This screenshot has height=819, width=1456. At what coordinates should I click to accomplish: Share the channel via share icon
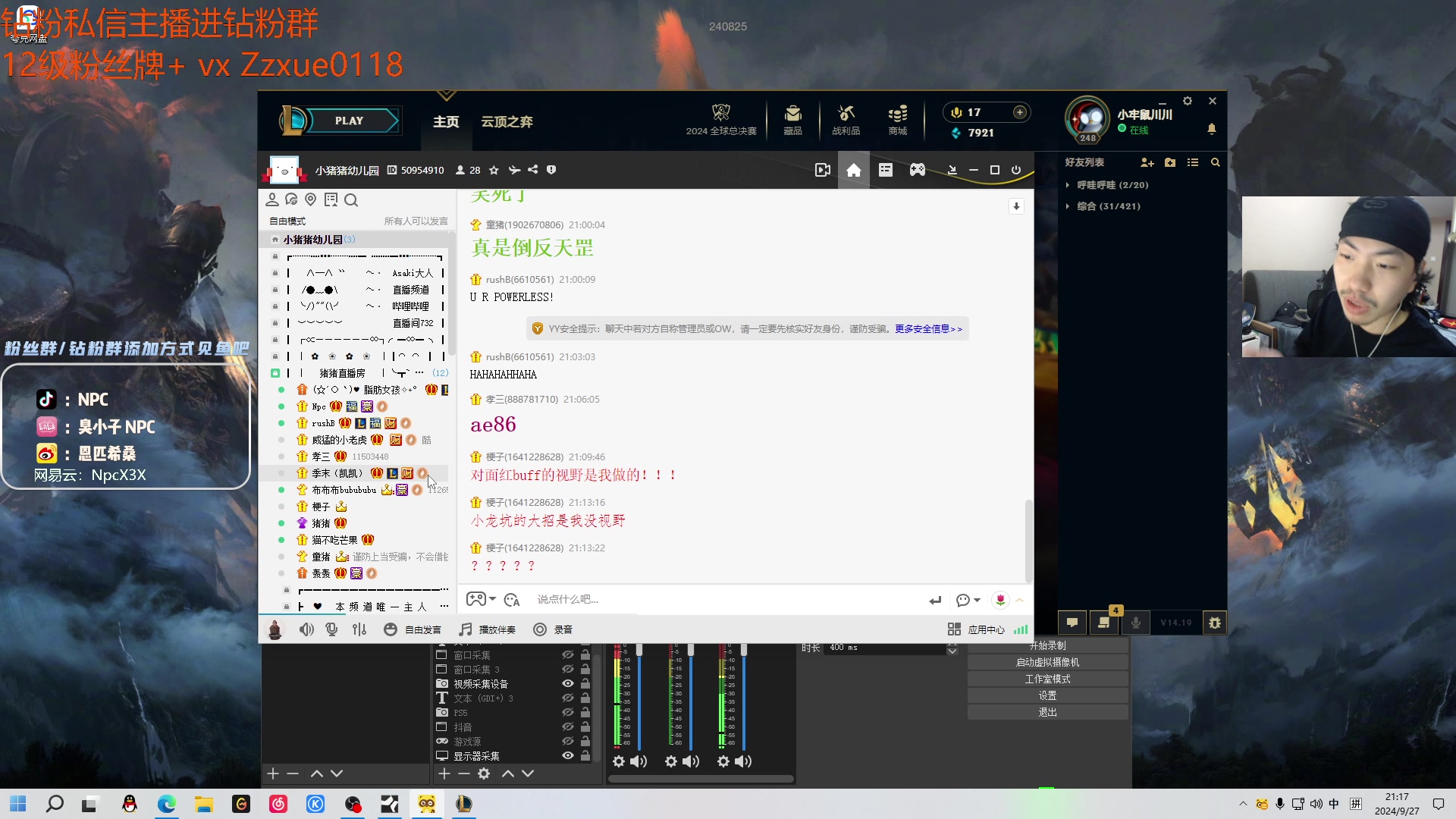533,170
